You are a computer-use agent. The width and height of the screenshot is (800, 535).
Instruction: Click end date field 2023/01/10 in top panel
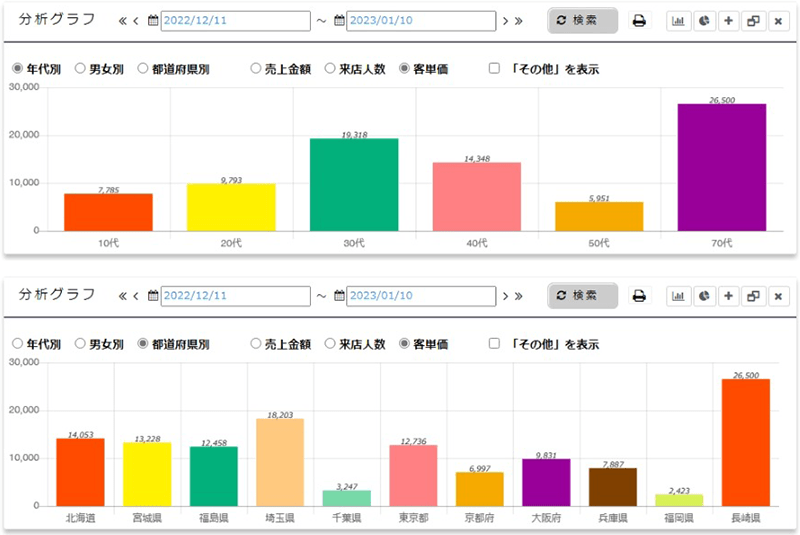pyautogui.click(x=420, y=21)
